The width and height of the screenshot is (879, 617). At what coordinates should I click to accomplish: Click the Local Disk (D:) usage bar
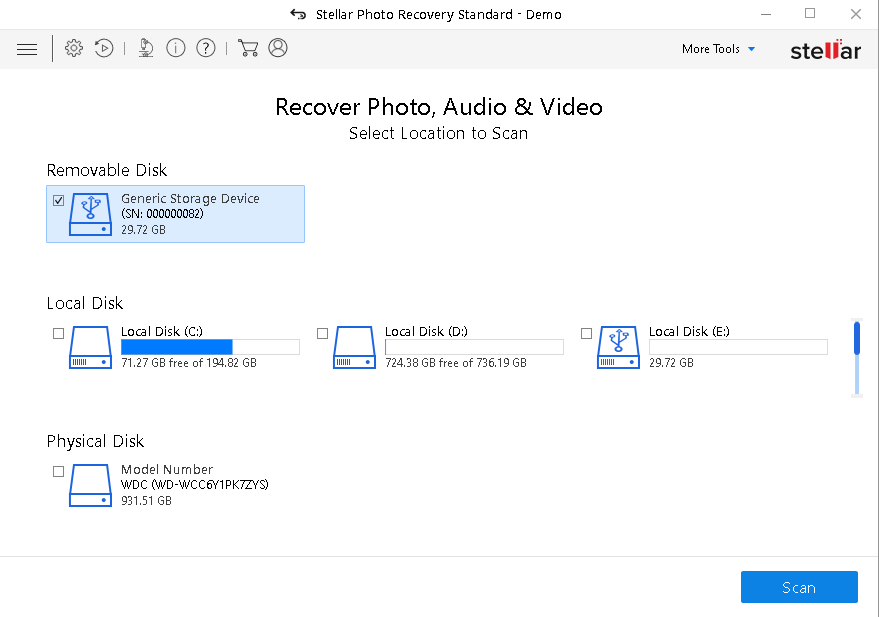coord(474,347)
